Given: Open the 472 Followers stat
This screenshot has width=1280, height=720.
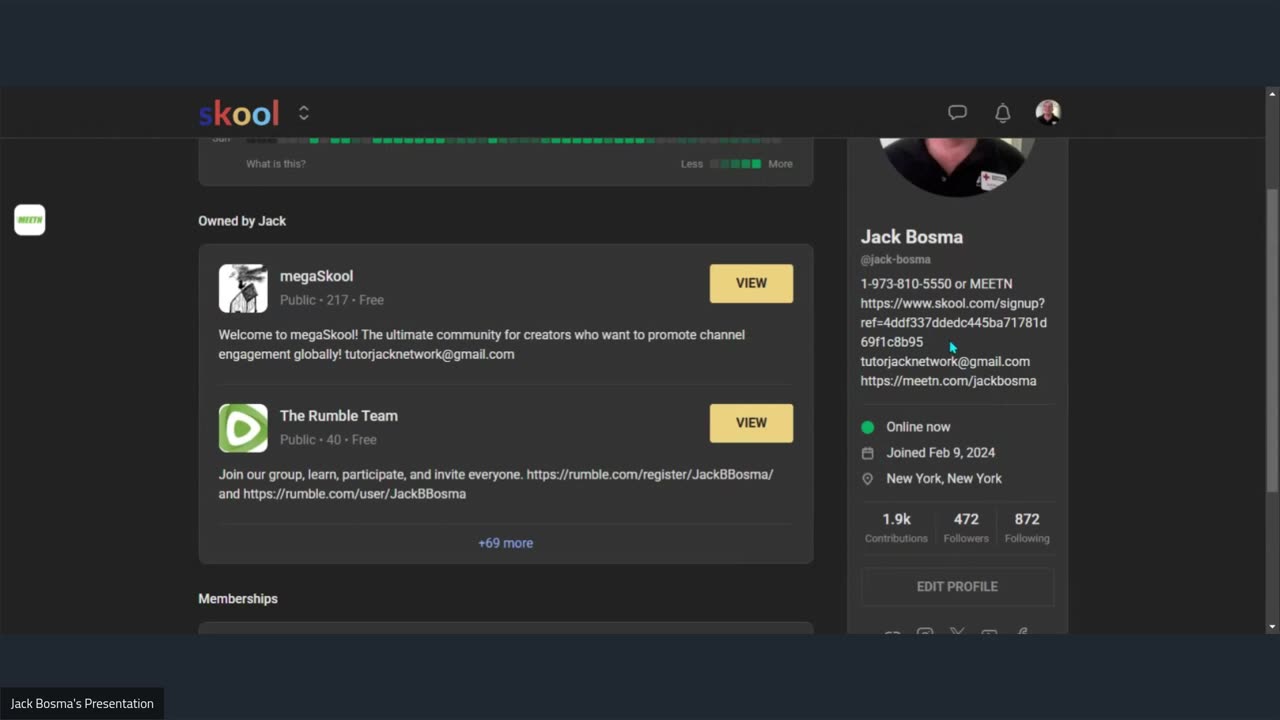Looking at the screenshot, I should 966,527.
